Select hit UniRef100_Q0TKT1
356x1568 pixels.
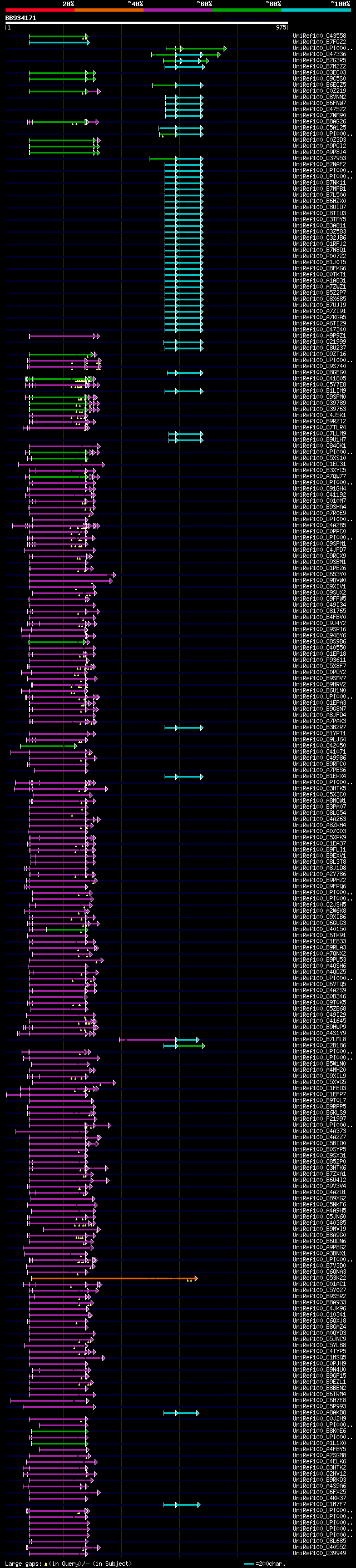319,275
